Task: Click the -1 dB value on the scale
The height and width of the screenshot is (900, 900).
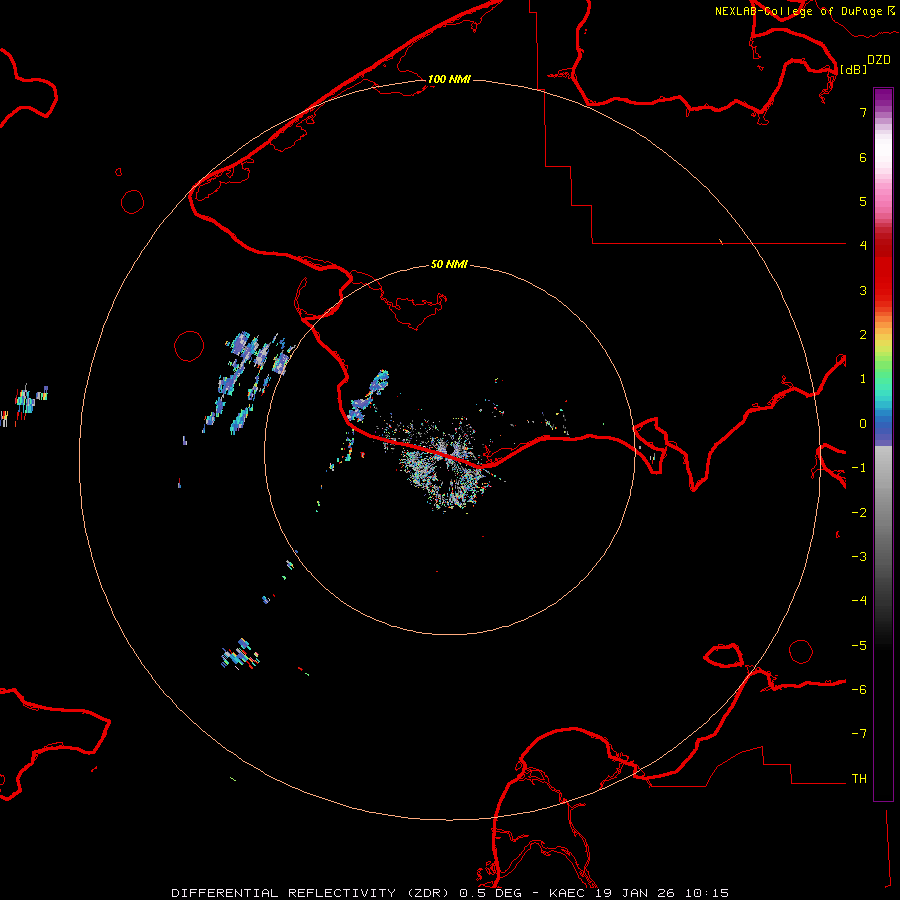Action: (x=859, y=468)
